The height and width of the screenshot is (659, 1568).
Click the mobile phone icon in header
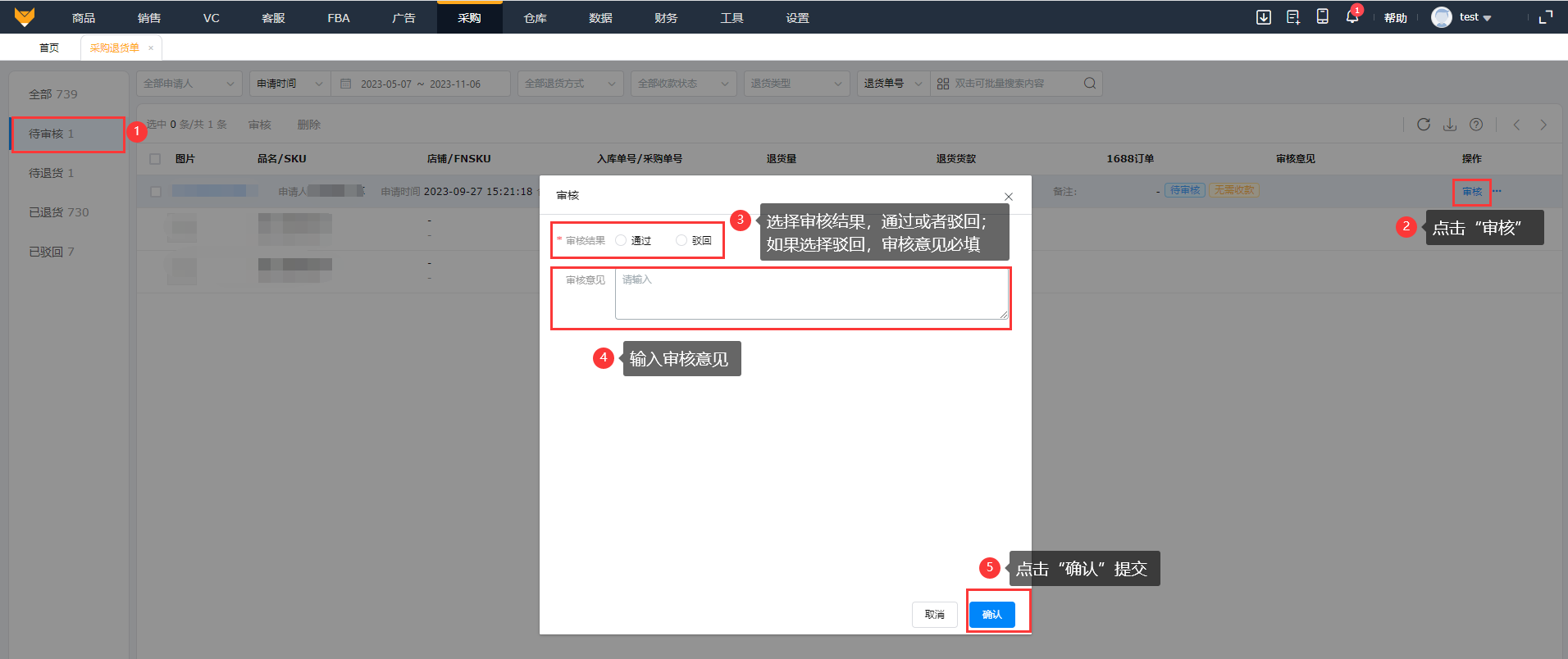(1322, 17)
